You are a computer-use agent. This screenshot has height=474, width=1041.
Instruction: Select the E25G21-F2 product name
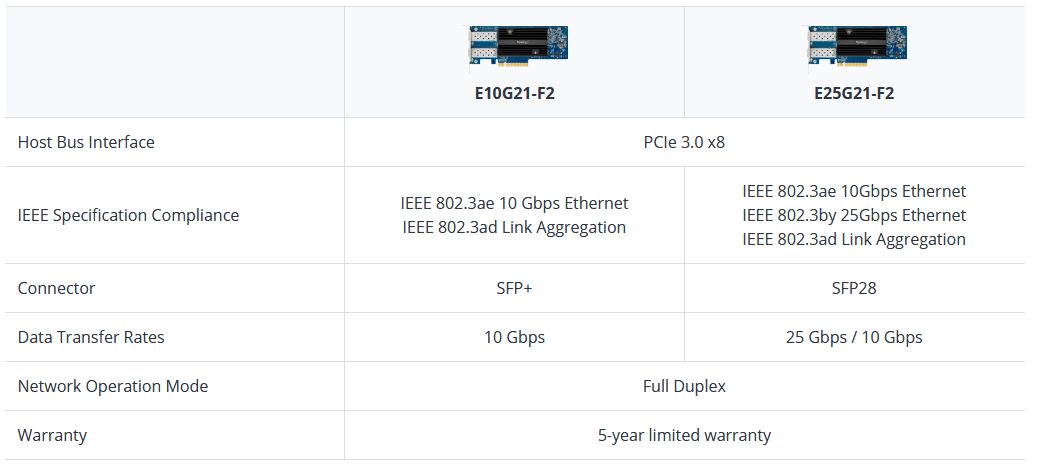pyautogui.click(x=853, y=94)
